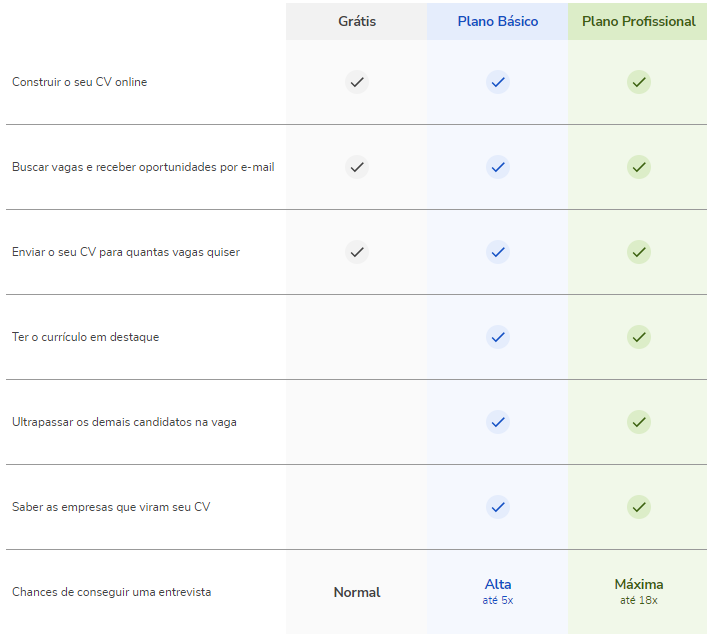Click Plano Básico checkmark for Saber as empresas row
Viewport: 707px width, 639px height.
point(498,507)
